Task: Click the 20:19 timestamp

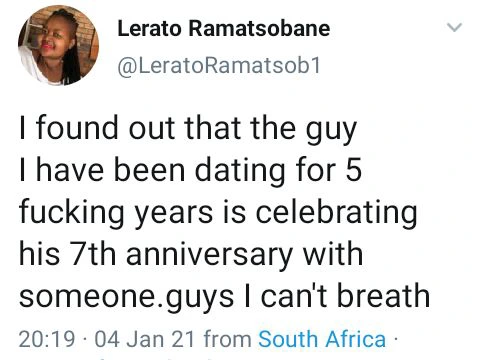Action: (47, 339)
